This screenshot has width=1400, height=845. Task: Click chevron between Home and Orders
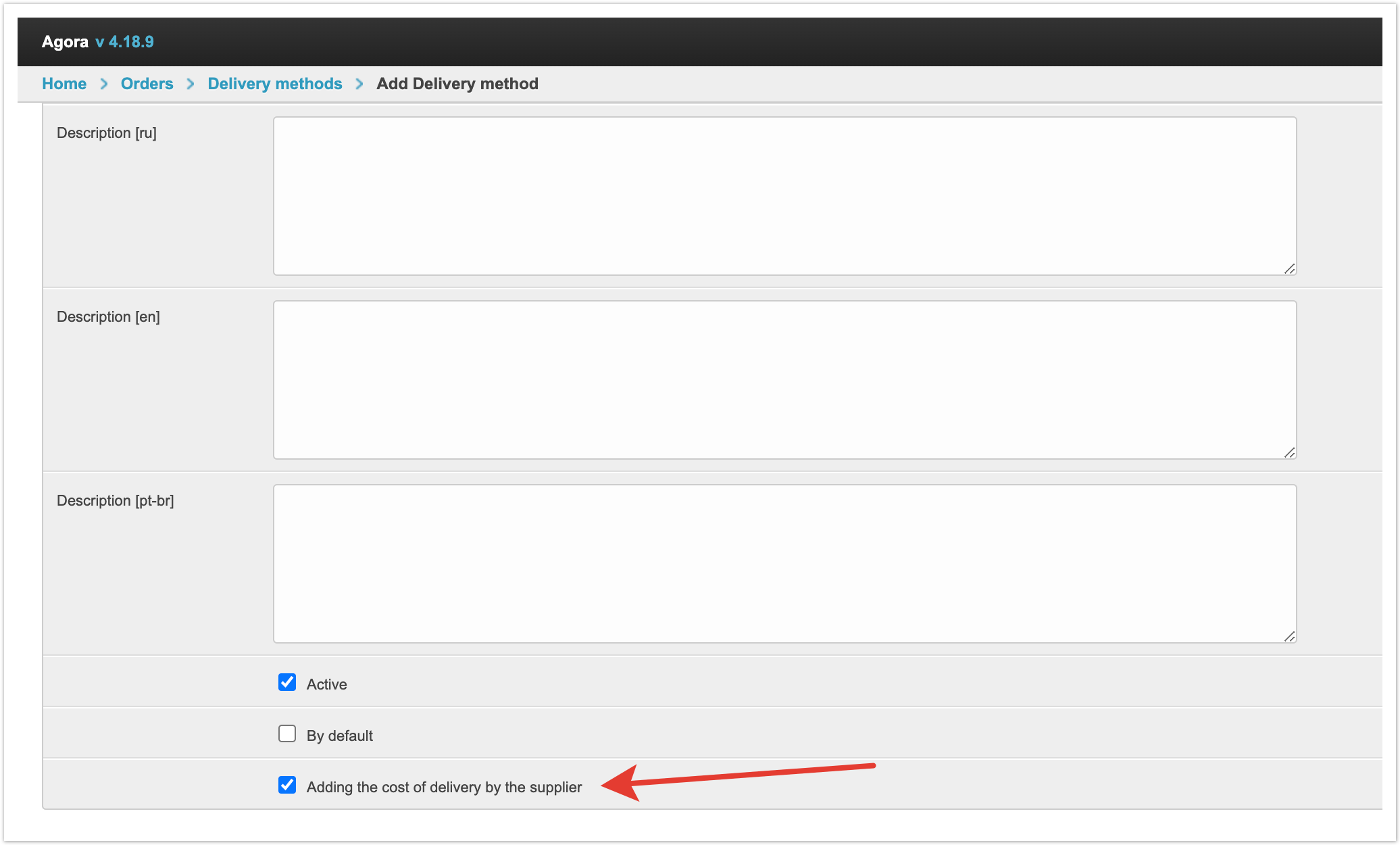[104, 84]
